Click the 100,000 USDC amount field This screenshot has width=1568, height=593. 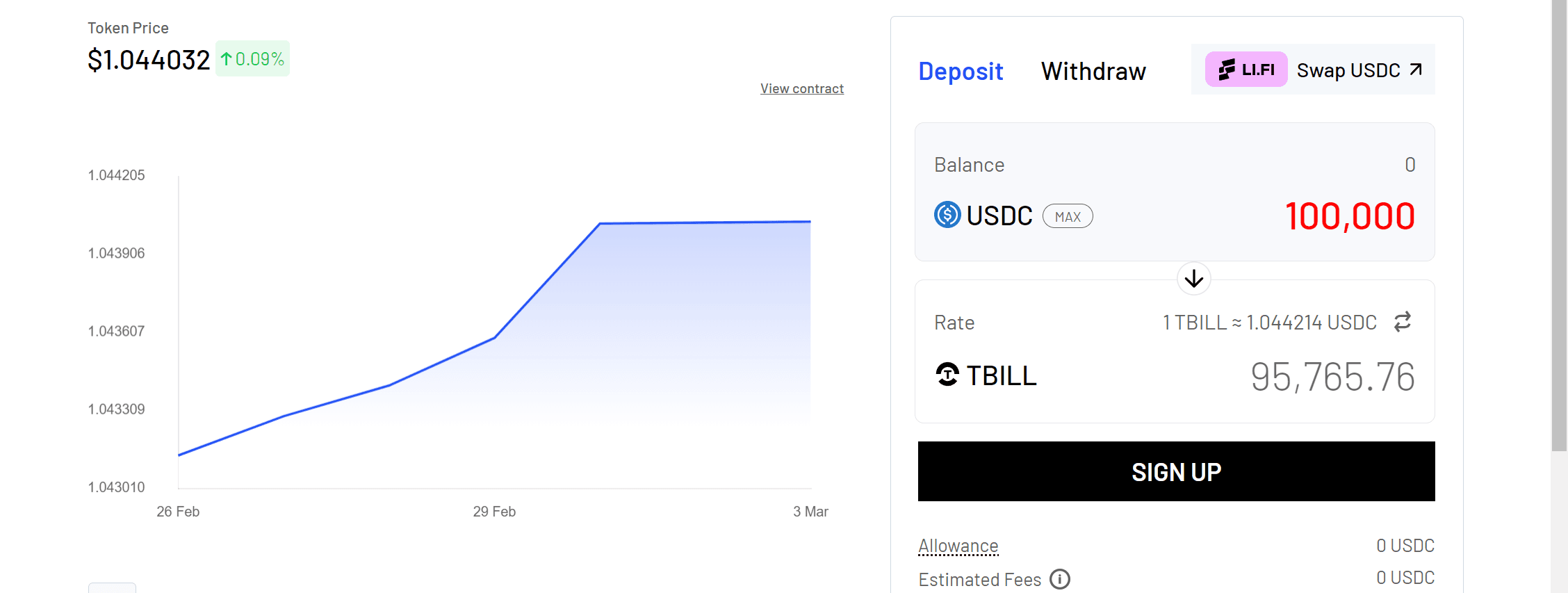coord(1349,216)
